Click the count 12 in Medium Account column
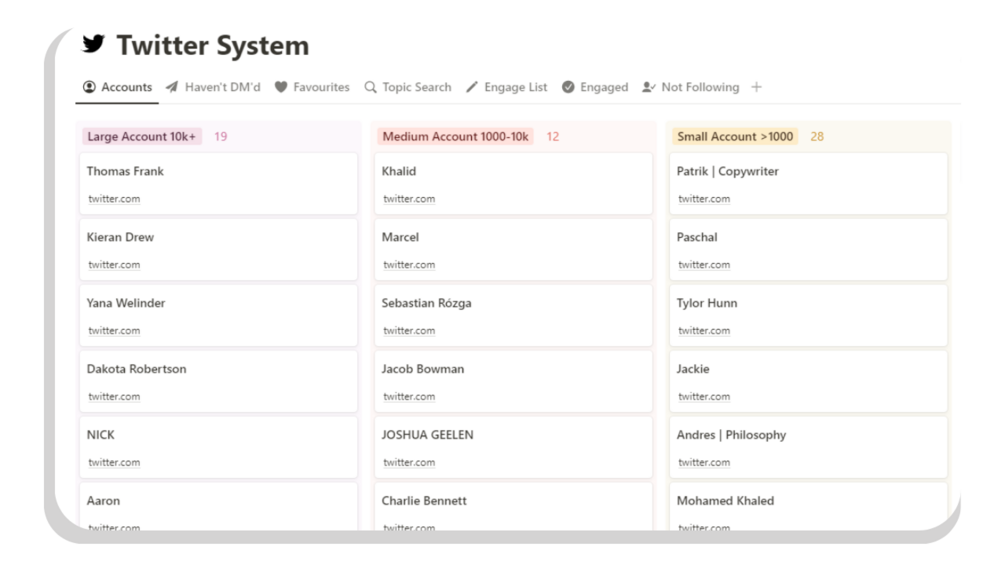 [552, 136]
